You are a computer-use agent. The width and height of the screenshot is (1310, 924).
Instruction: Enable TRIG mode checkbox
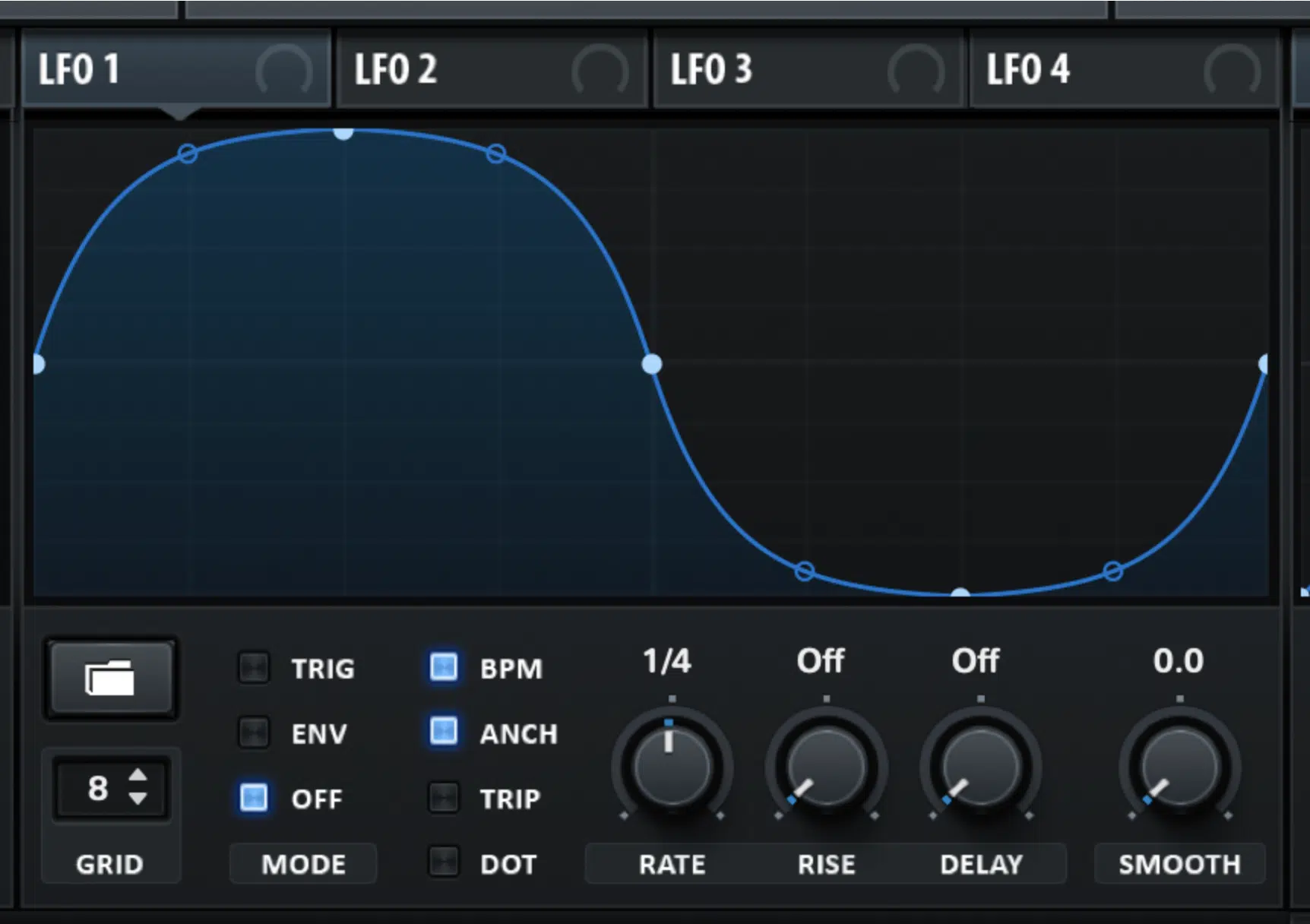click(254, 668)
